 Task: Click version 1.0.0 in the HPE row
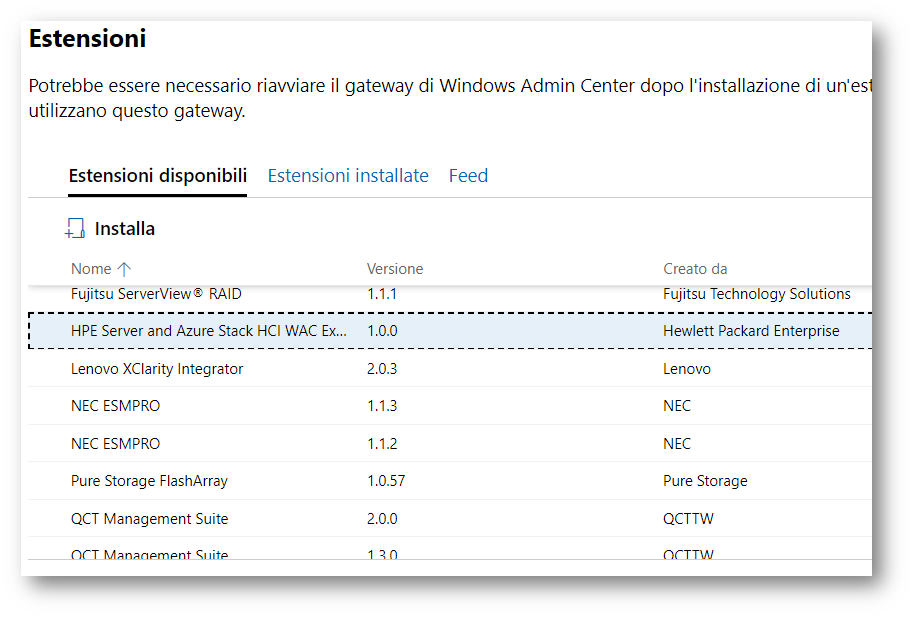[382, 331]
